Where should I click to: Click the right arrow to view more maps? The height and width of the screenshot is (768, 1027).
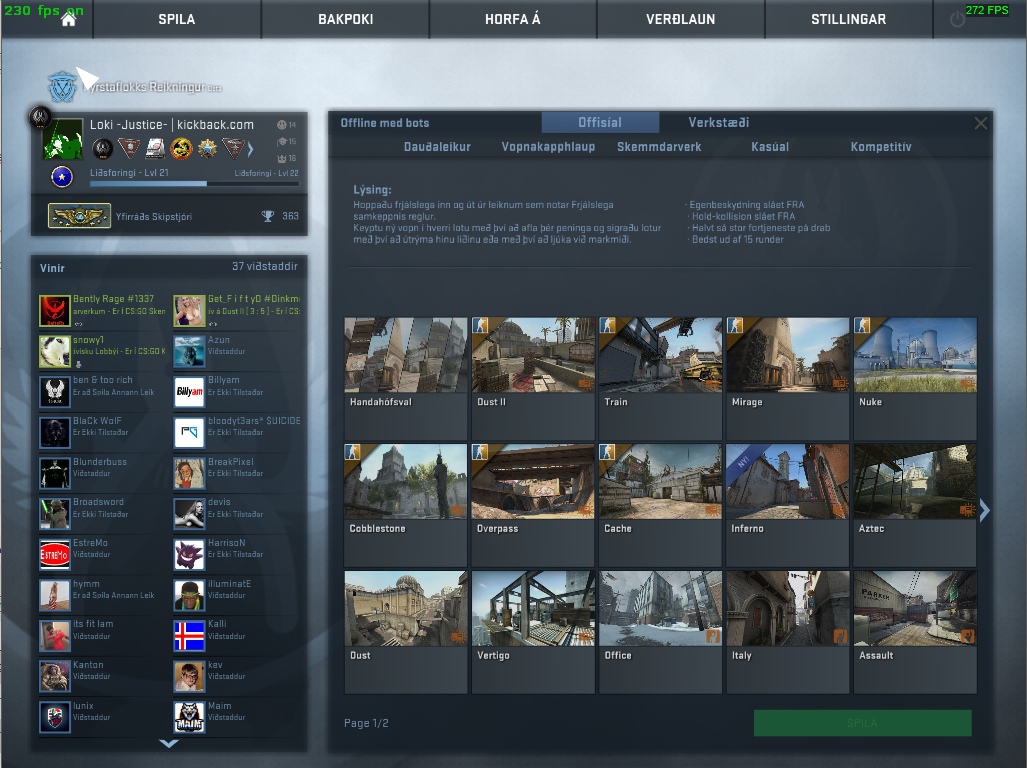(984, 510)
